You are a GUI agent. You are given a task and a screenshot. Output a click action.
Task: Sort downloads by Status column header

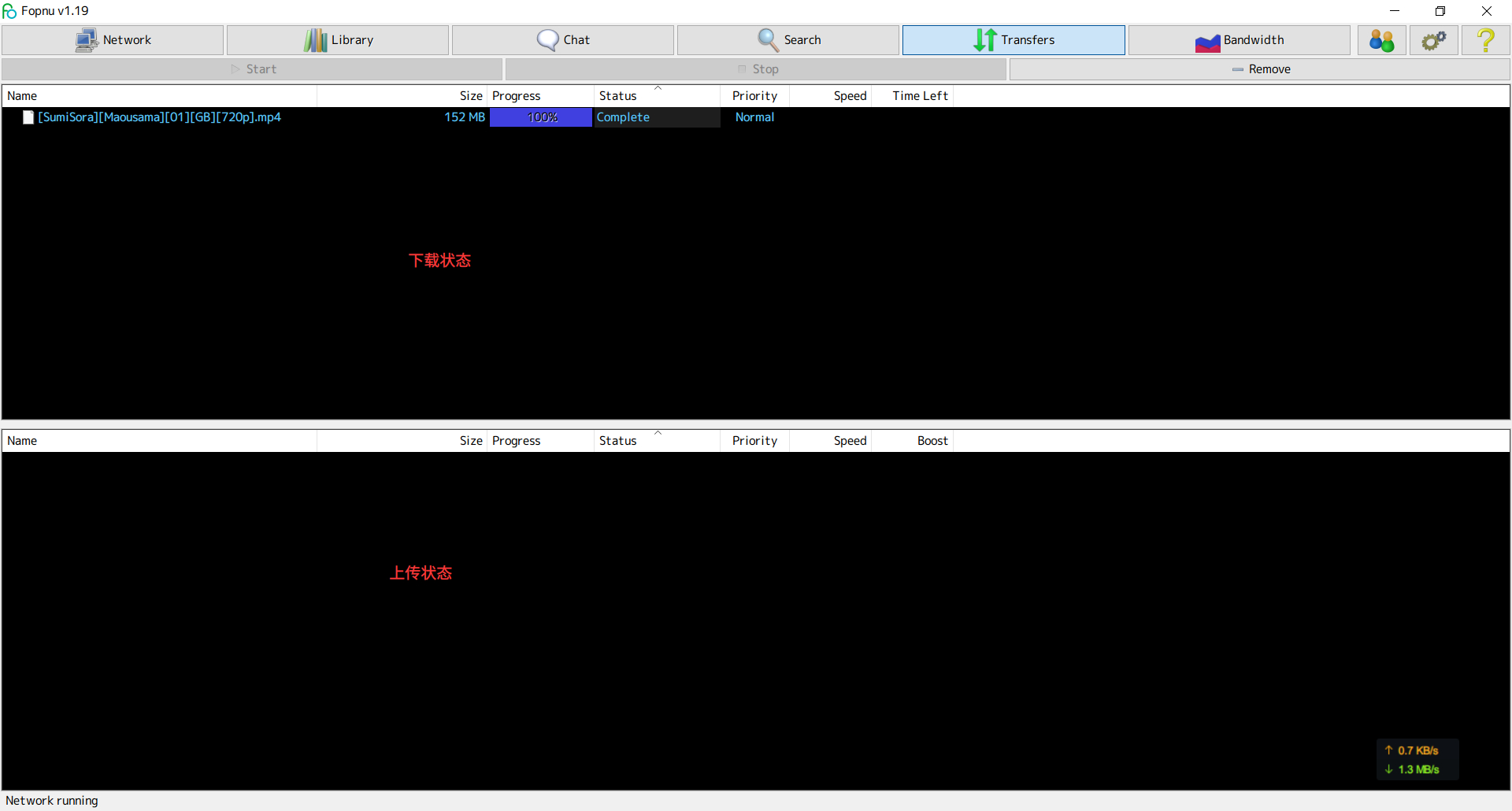(x=618, y=96)
